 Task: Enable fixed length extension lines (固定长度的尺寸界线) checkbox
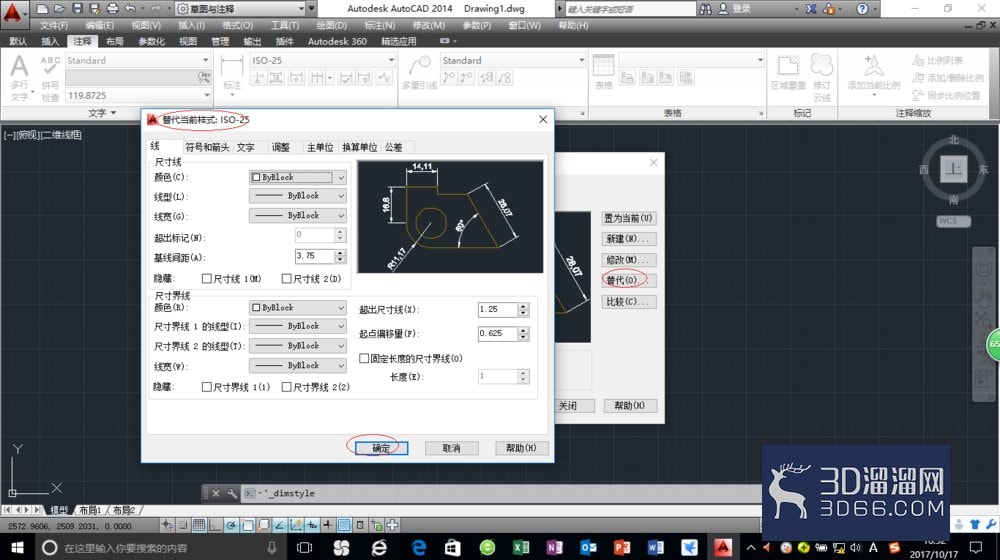click(364, 358)
